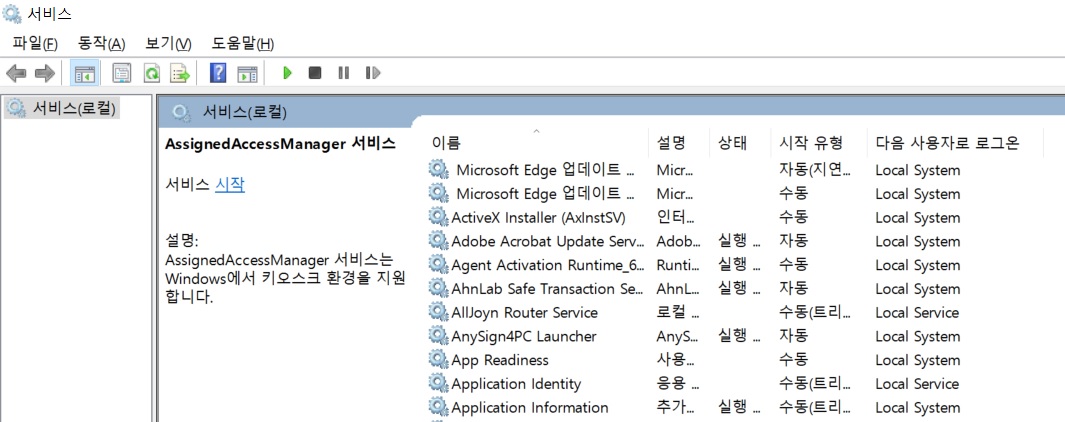1065x422 pixels.
Task: Click gear icon beside Agent Activation Runtime
Action: coord(439,265)
